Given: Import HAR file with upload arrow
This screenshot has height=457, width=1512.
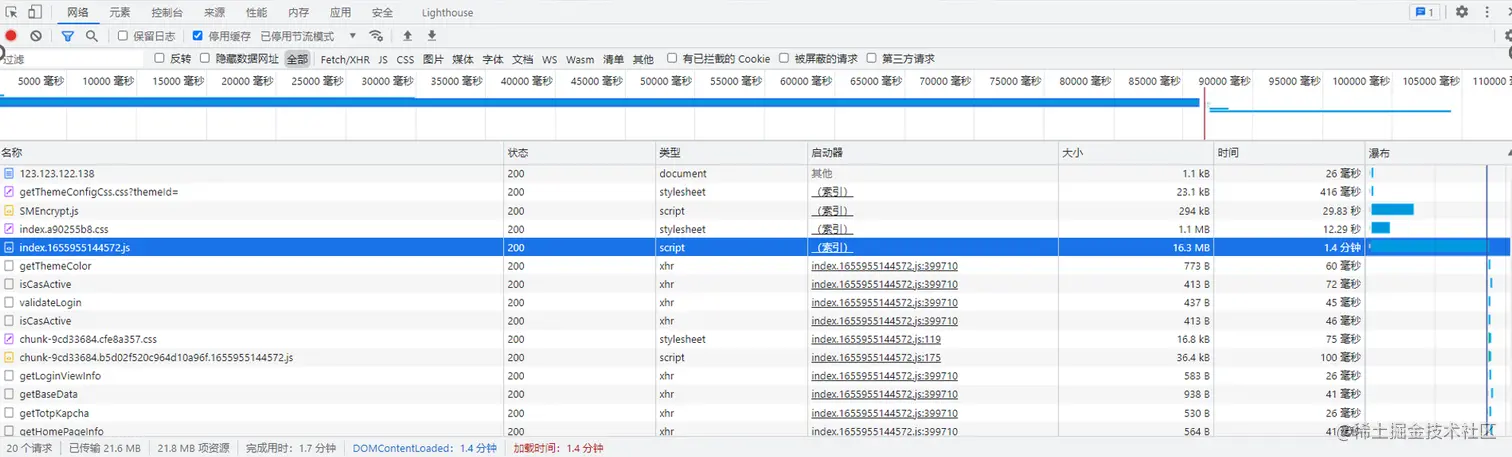Looking at the screenshot, I should (407, 36).
